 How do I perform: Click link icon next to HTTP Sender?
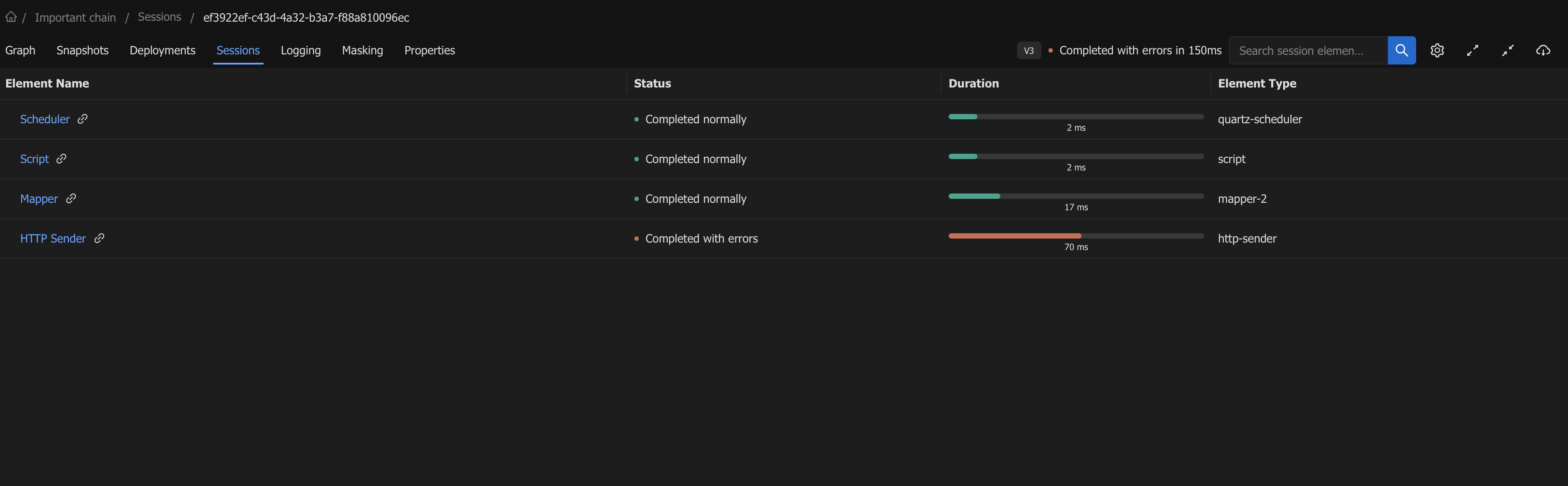coord(99,238)
